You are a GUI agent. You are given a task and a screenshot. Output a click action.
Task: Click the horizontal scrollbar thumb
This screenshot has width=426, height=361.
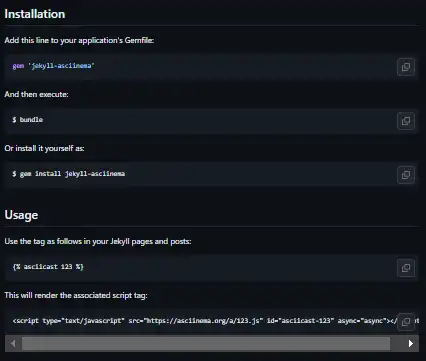tap(206, 343)
